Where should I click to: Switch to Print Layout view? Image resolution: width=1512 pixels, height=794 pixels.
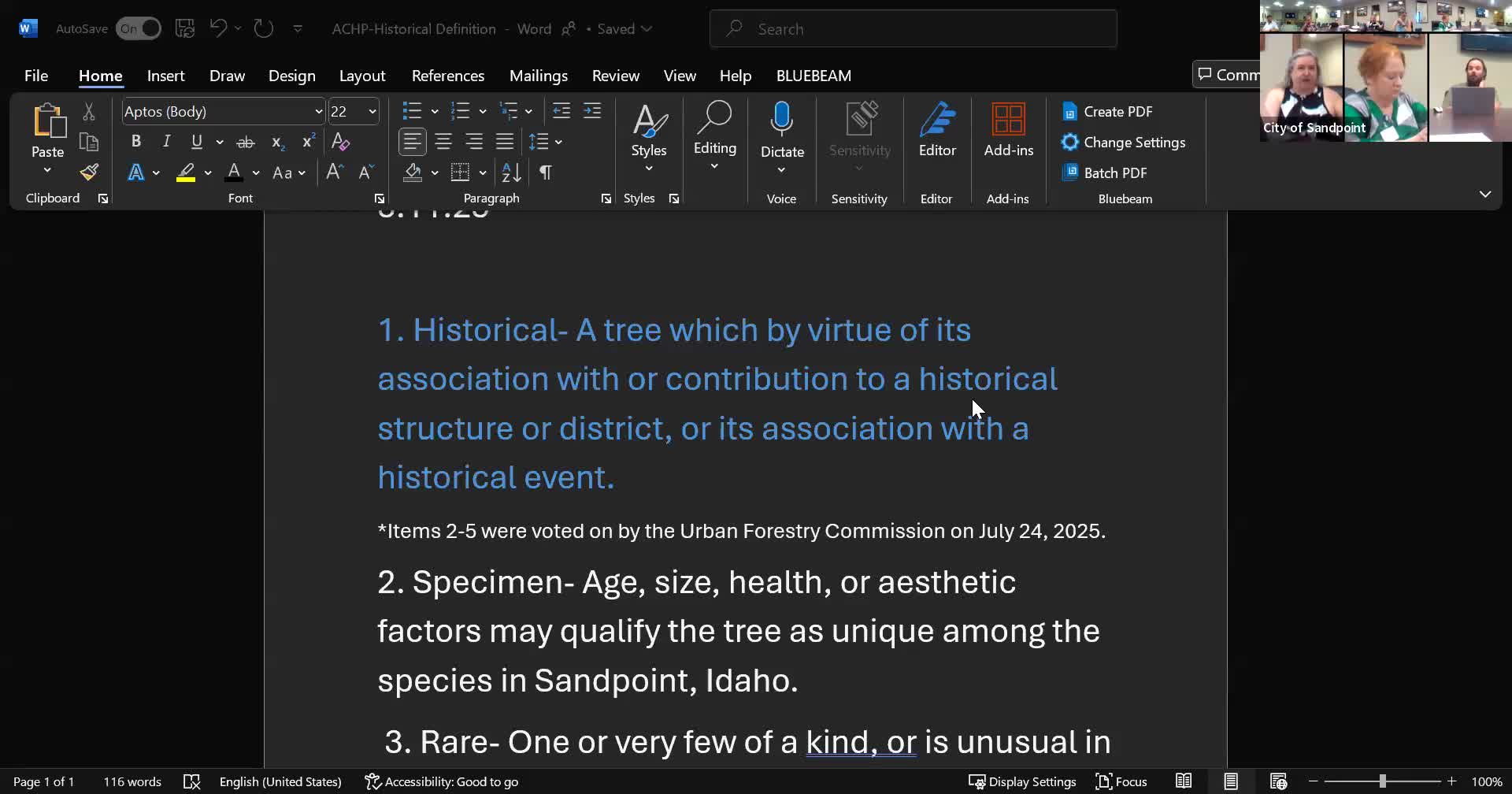click(1231, 781)
